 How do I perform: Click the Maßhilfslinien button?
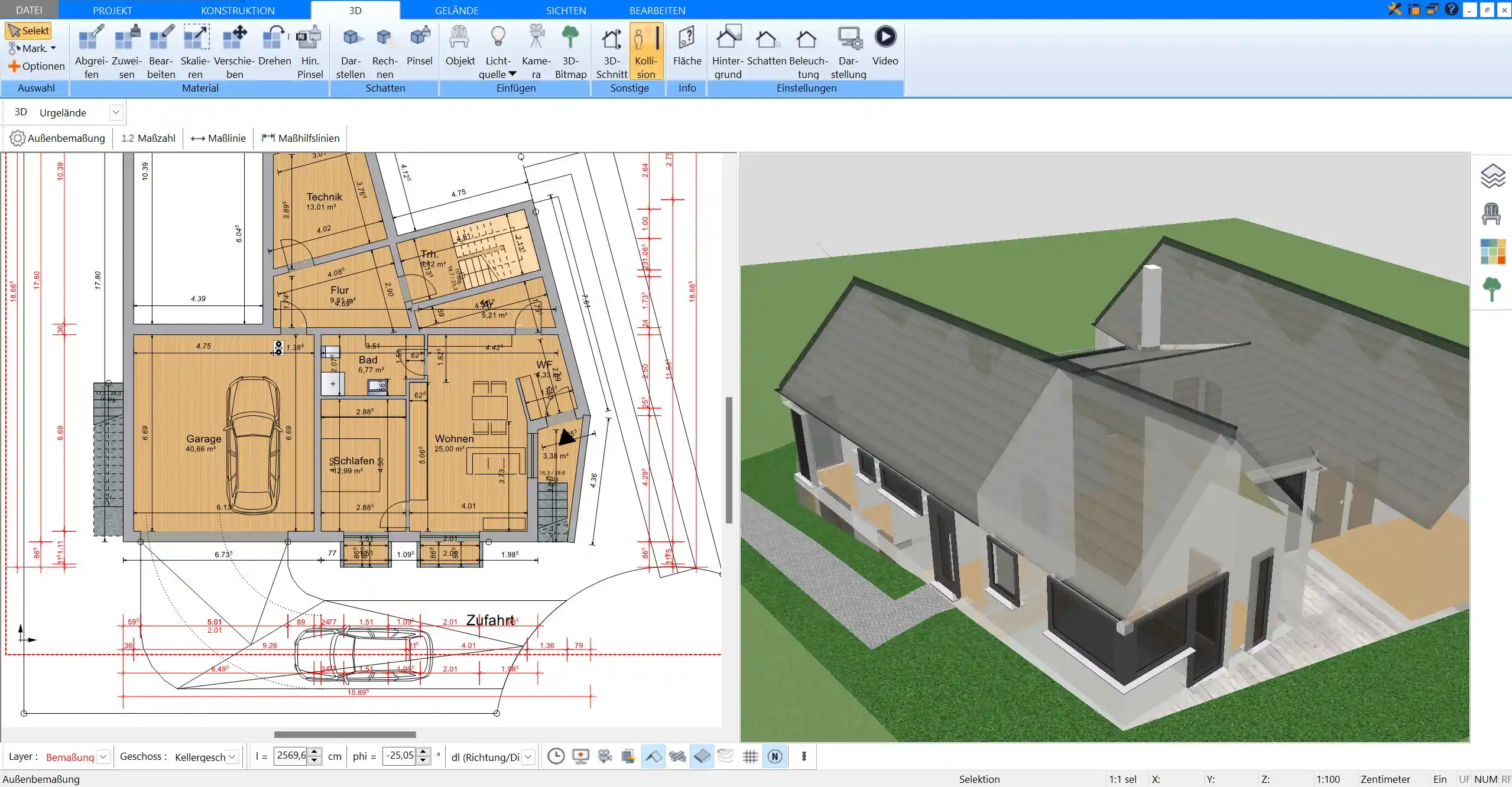[300, 138]
